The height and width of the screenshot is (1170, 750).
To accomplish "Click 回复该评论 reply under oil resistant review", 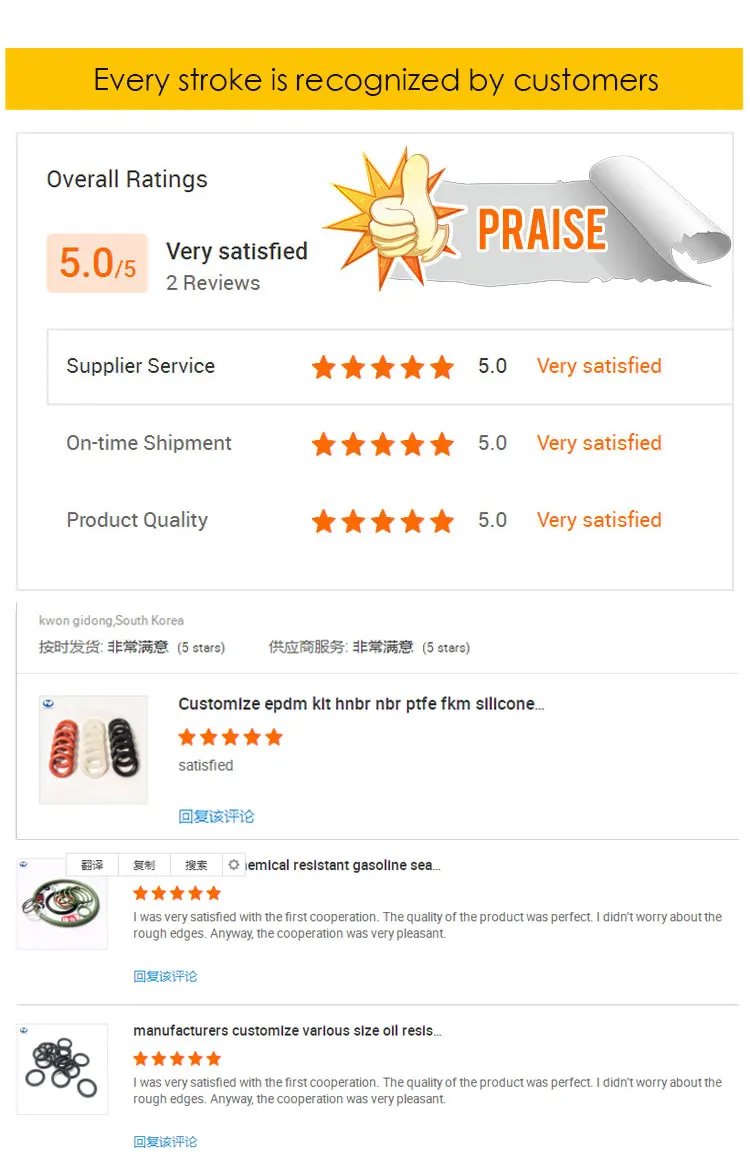I will 165,1141.
